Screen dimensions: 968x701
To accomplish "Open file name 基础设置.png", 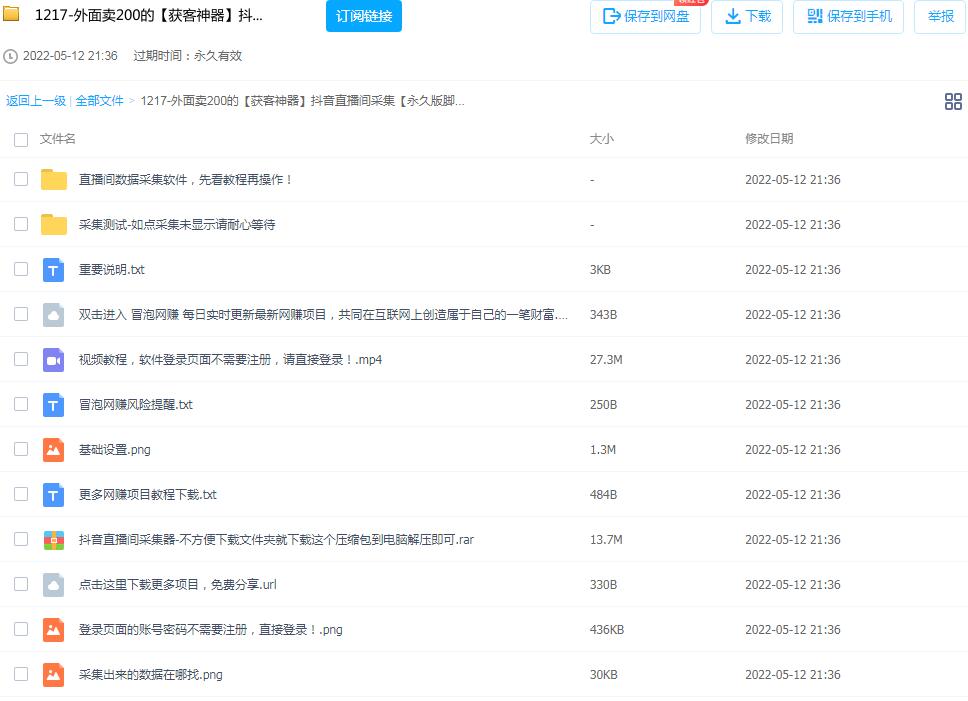I will [114, 450].
